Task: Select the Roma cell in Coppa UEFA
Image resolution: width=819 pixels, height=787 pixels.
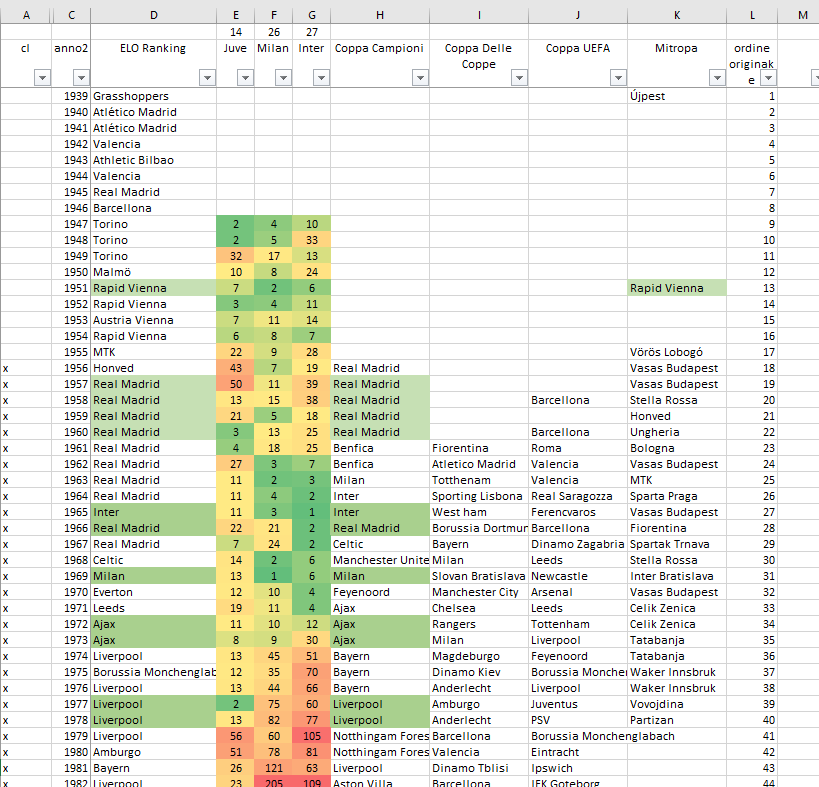Action: (x=578, y=448)
